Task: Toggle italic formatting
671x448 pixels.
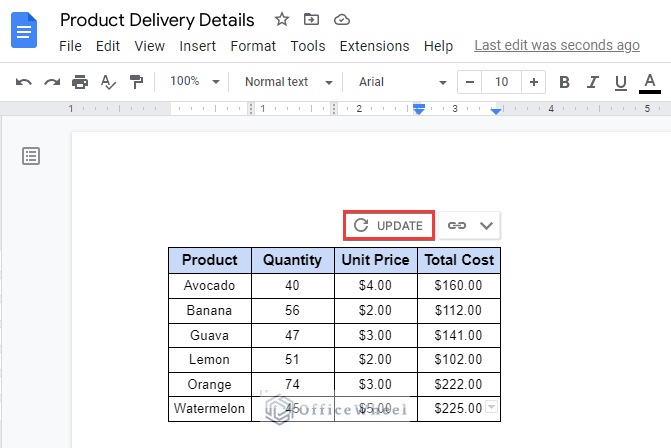Action: (593, 82)
